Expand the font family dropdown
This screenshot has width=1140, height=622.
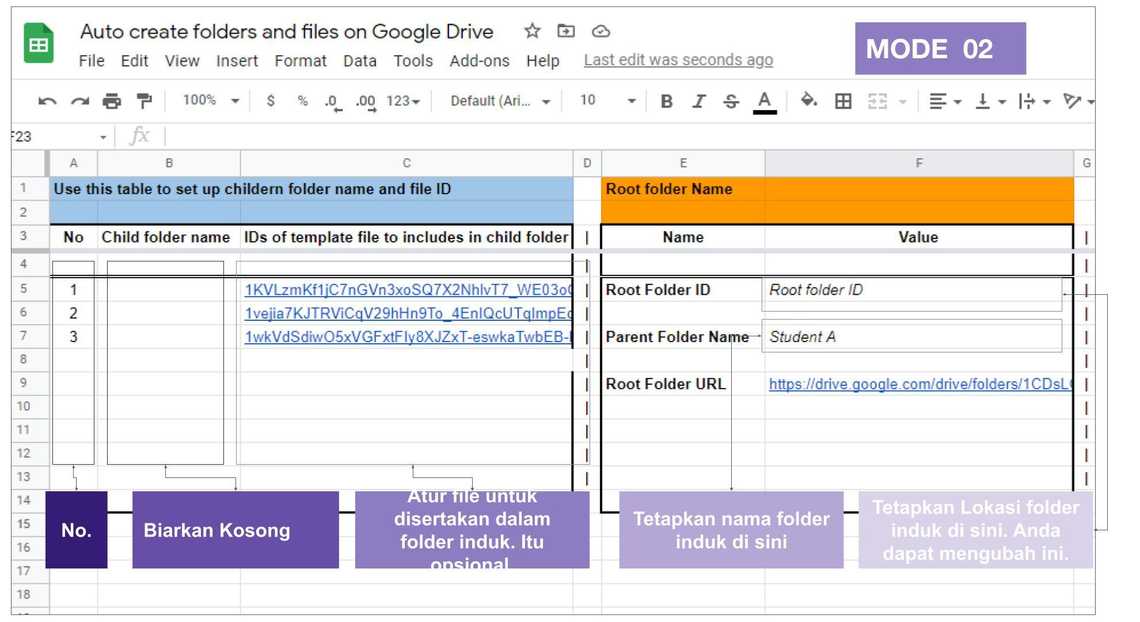pyautogui.click(x=500, y=101)
